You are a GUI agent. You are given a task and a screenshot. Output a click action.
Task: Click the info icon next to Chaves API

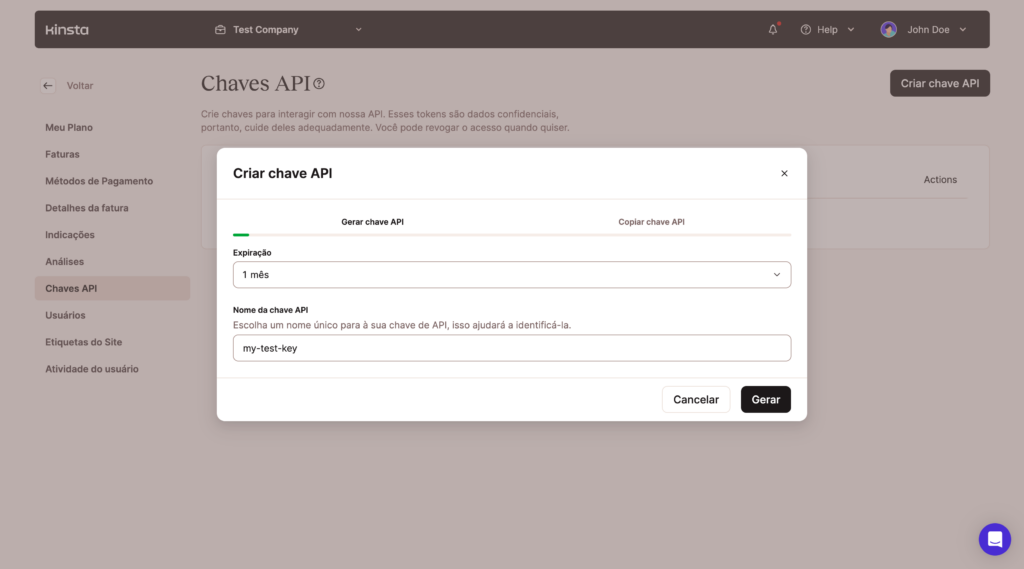click(319, 84)
